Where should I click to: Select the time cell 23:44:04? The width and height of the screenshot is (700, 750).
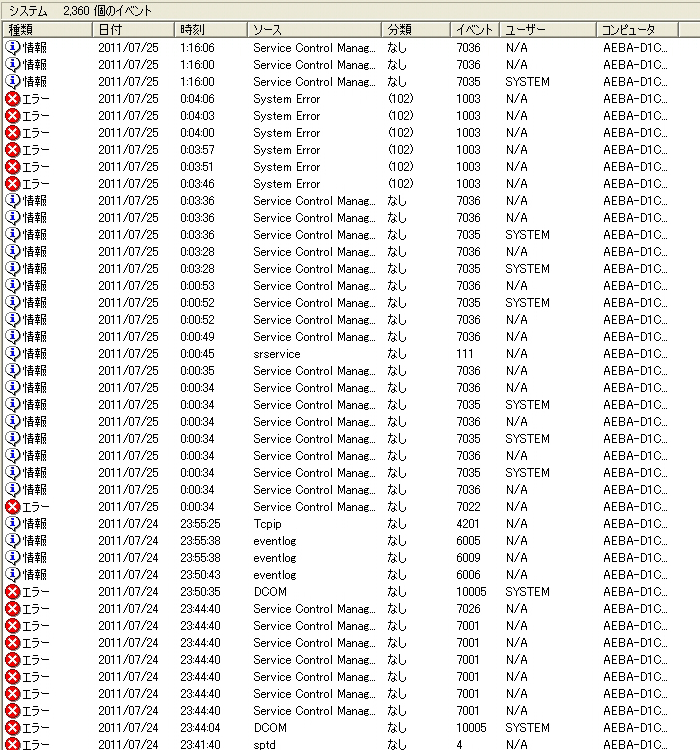200,728
